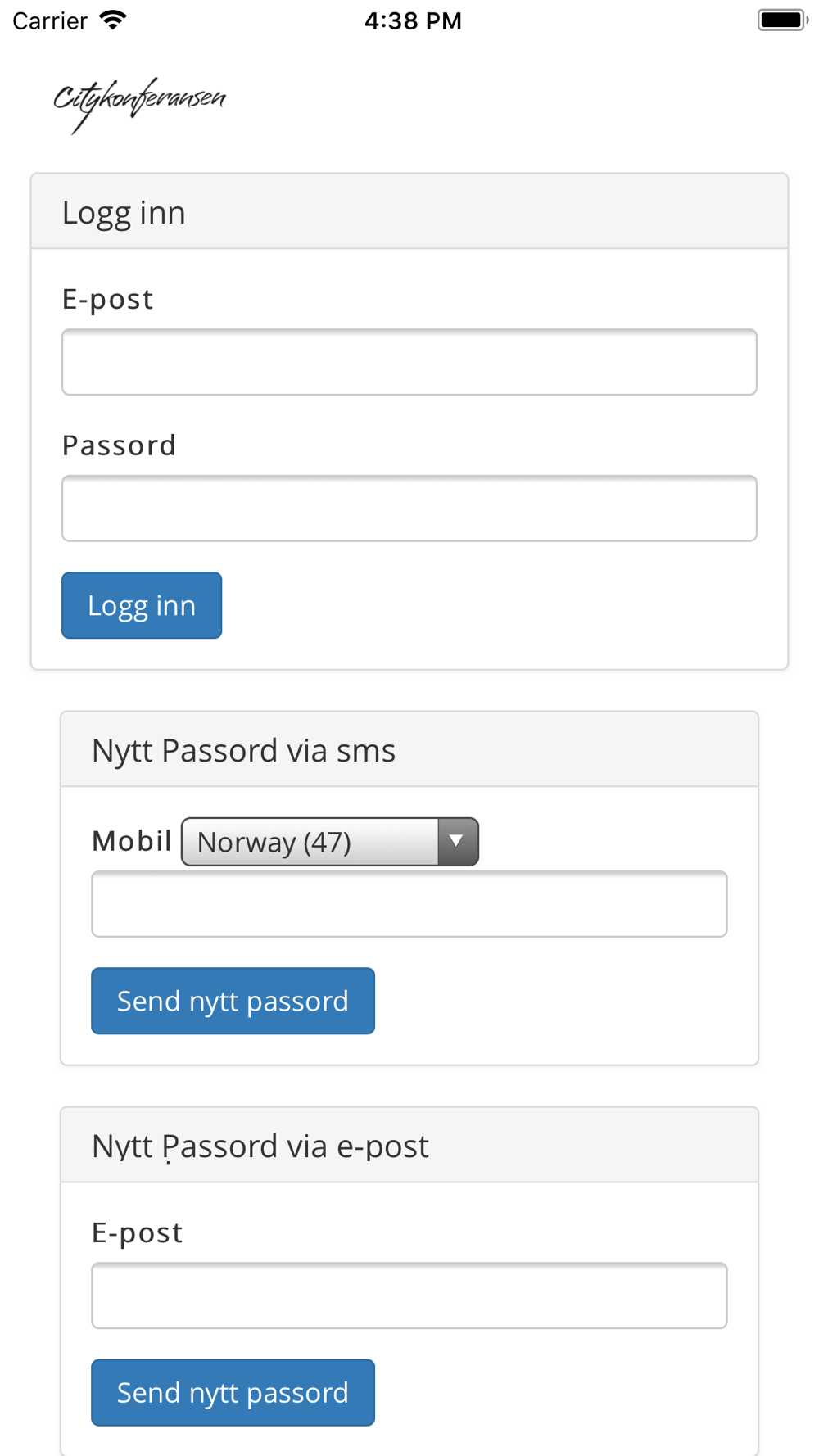The image size is (819, 1456).
Task: Tap the battery status icon
Action: (x=783, y=20)
